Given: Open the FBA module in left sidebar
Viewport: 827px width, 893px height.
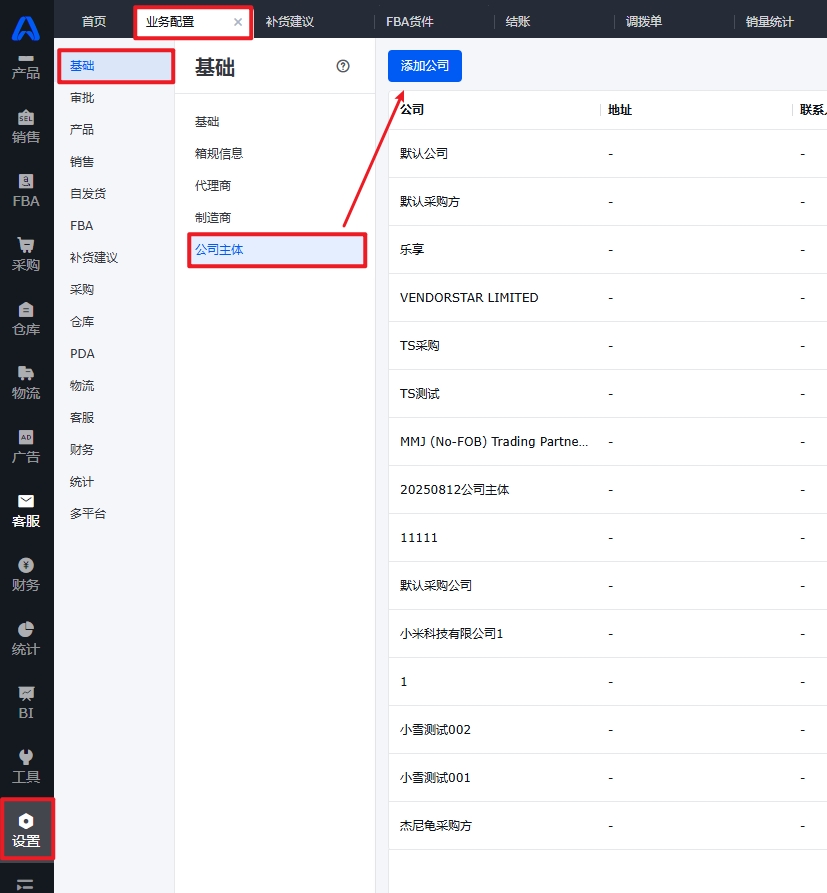Looking at the screenshot, I should coord(26,191).
